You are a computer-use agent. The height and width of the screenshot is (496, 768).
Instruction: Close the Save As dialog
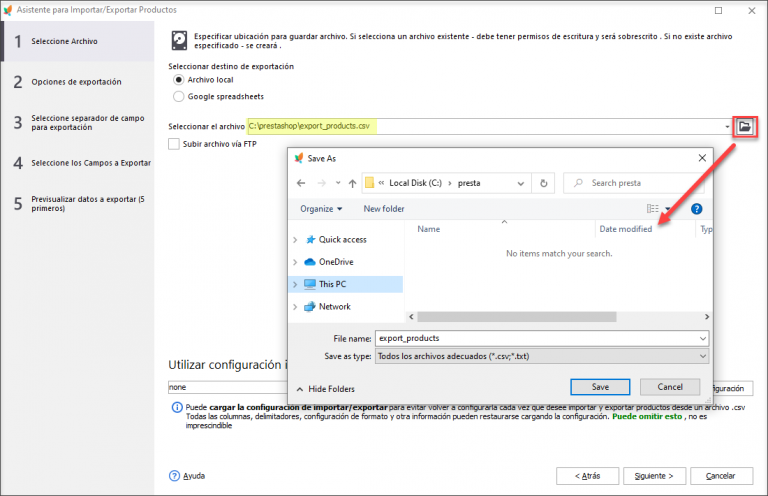pyautogui.click(x=702, y=158)
